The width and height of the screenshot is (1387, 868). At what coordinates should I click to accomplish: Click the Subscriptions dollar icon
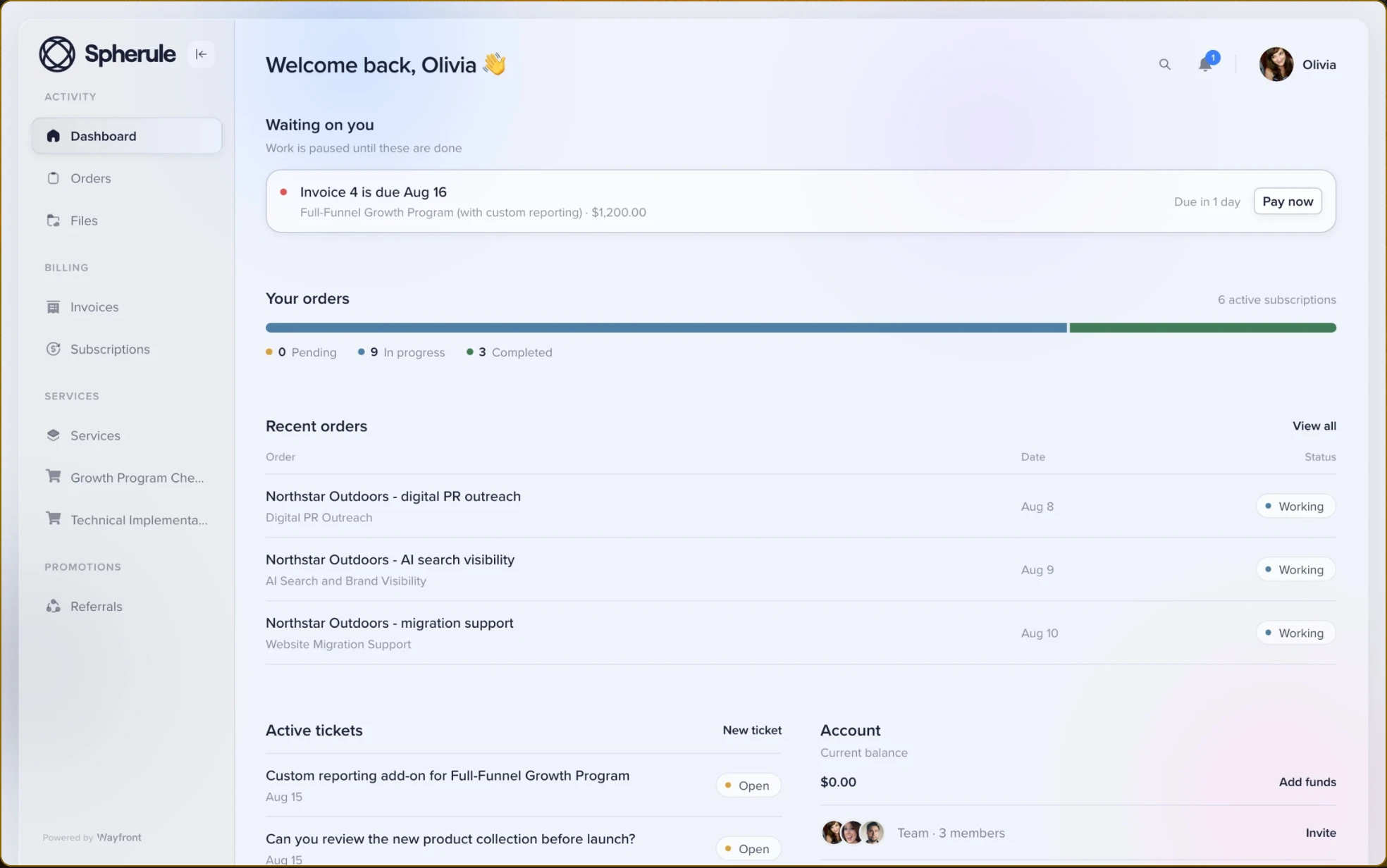[x=54, y=349]
